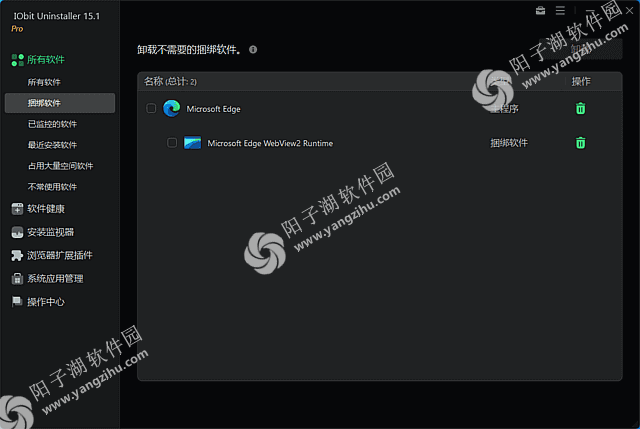Go to 安装监视器

tap(51, 232)
